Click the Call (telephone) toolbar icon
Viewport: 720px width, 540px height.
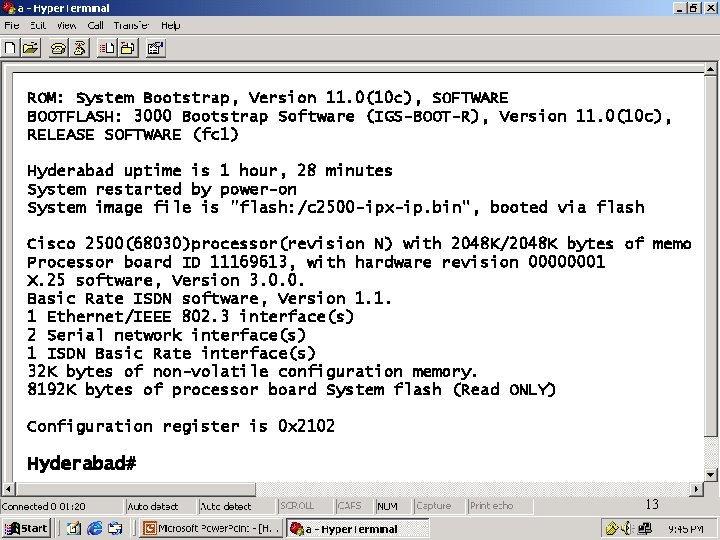[x=58, y=48]
